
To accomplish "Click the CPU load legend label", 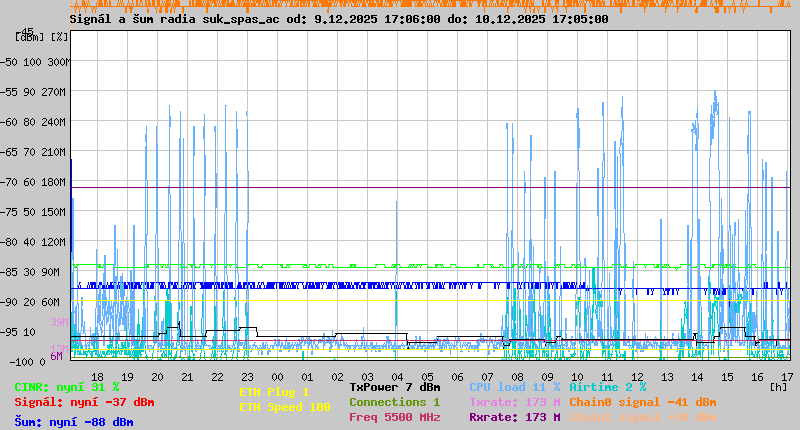I will (x=514, y=387).
